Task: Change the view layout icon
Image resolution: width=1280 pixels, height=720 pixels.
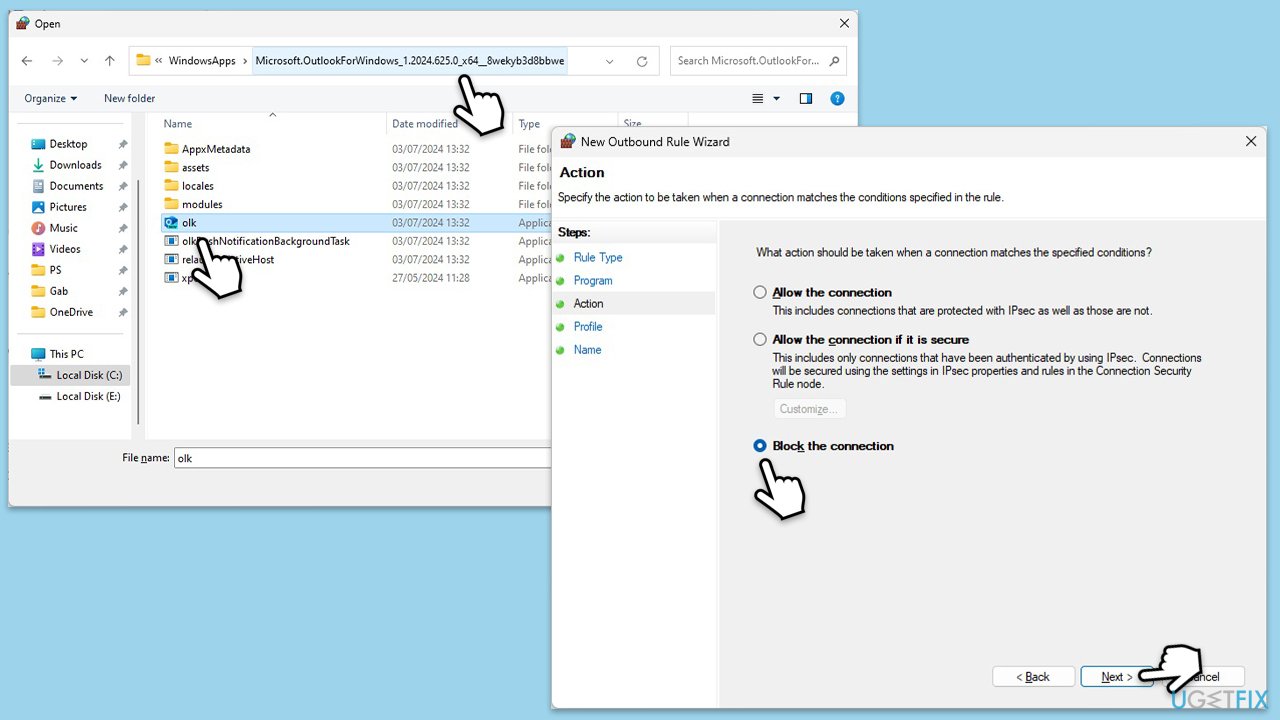Action: point(758,98)
